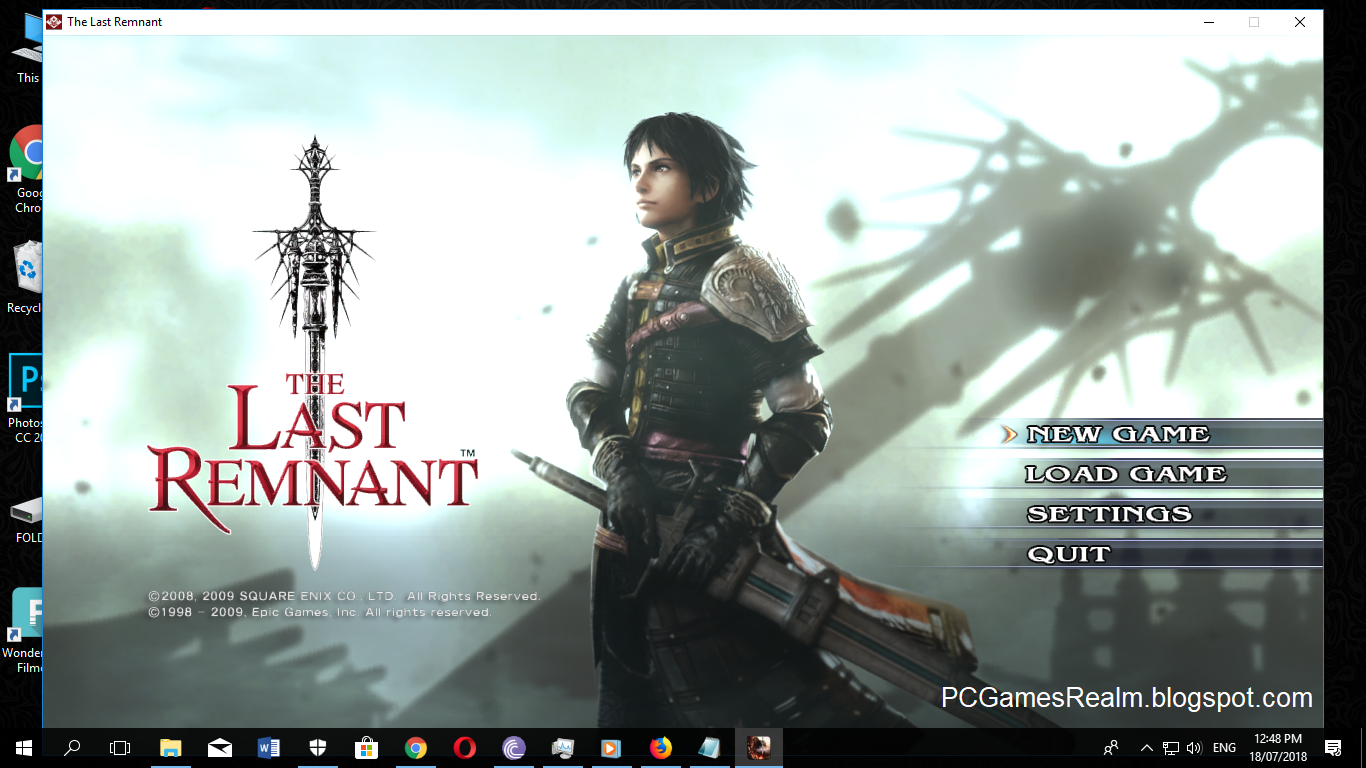This screenshot has width=1366, height=768.
Task: Switch to Chrome on the taskbar
Action: point(416,747)
